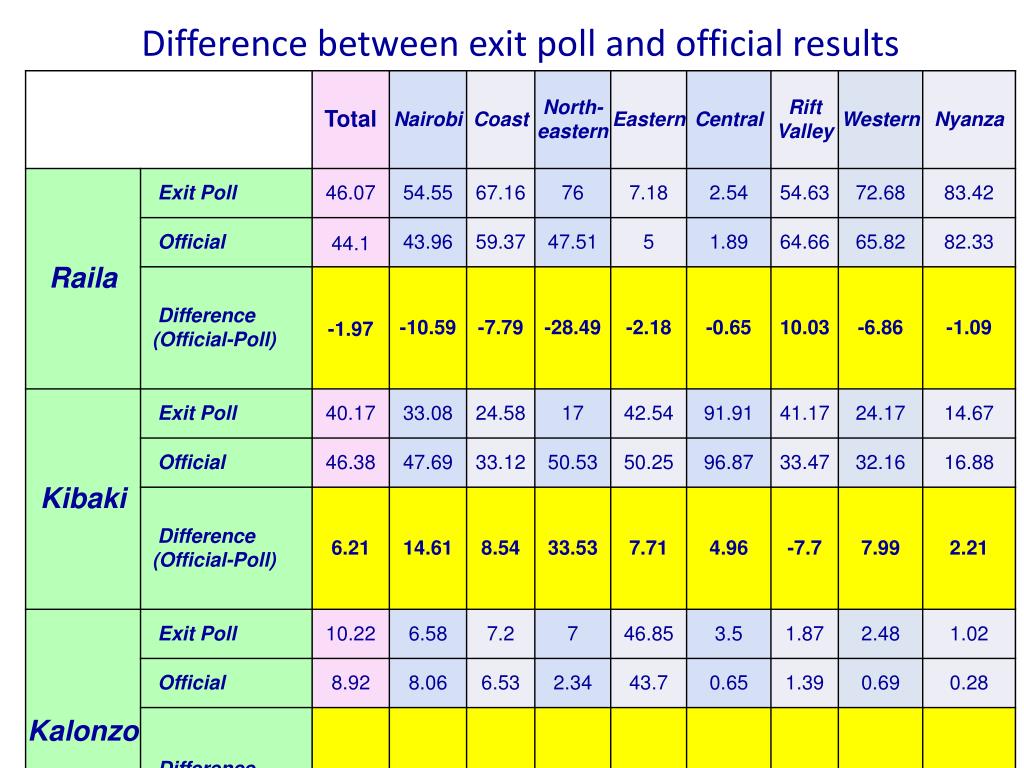This screenshot has width=1024, height=768.
Task: Click Kibaki's 33.53 difference cell
Action: 573,548
